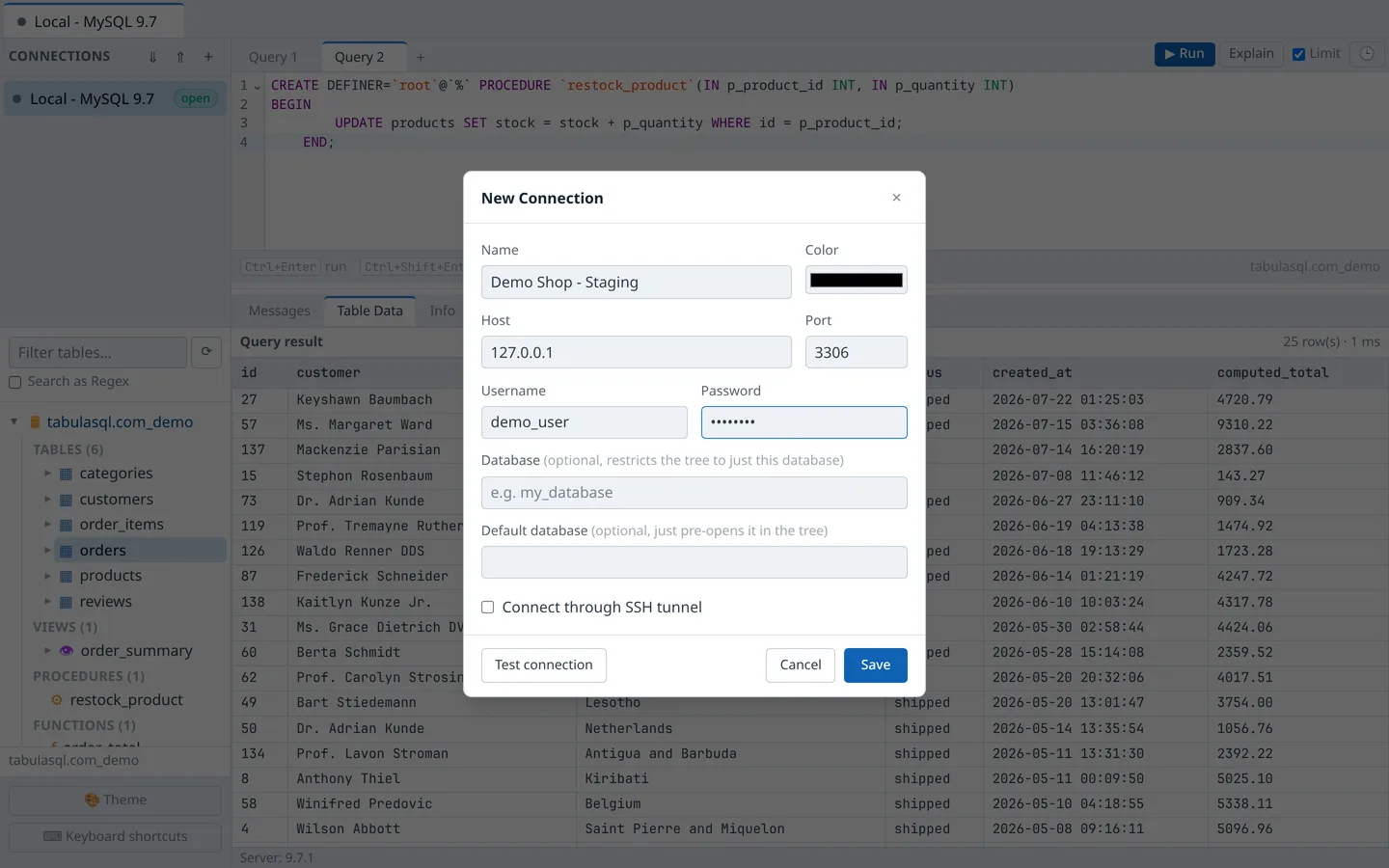Cancel the New Connection dialog
The image size is (1389, 868).
(800, 665)
